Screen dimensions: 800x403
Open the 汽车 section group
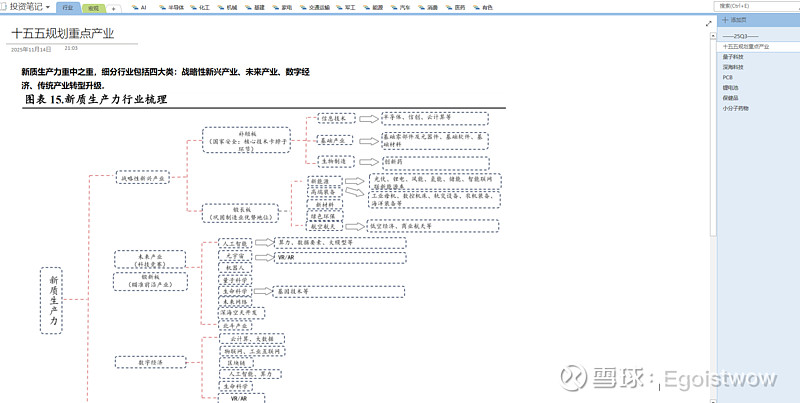[x=401, y=8]
